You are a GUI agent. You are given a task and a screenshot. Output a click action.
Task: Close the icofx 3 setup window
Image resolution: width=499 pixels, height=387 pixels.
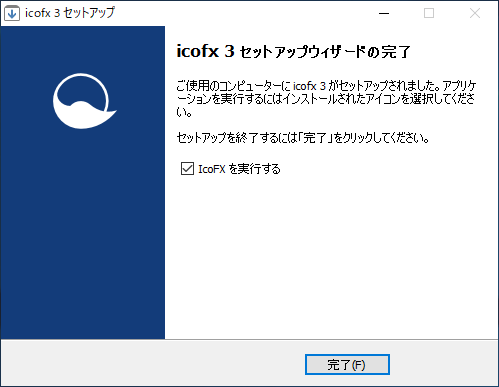pyautogui.click(x=475, y=13)
